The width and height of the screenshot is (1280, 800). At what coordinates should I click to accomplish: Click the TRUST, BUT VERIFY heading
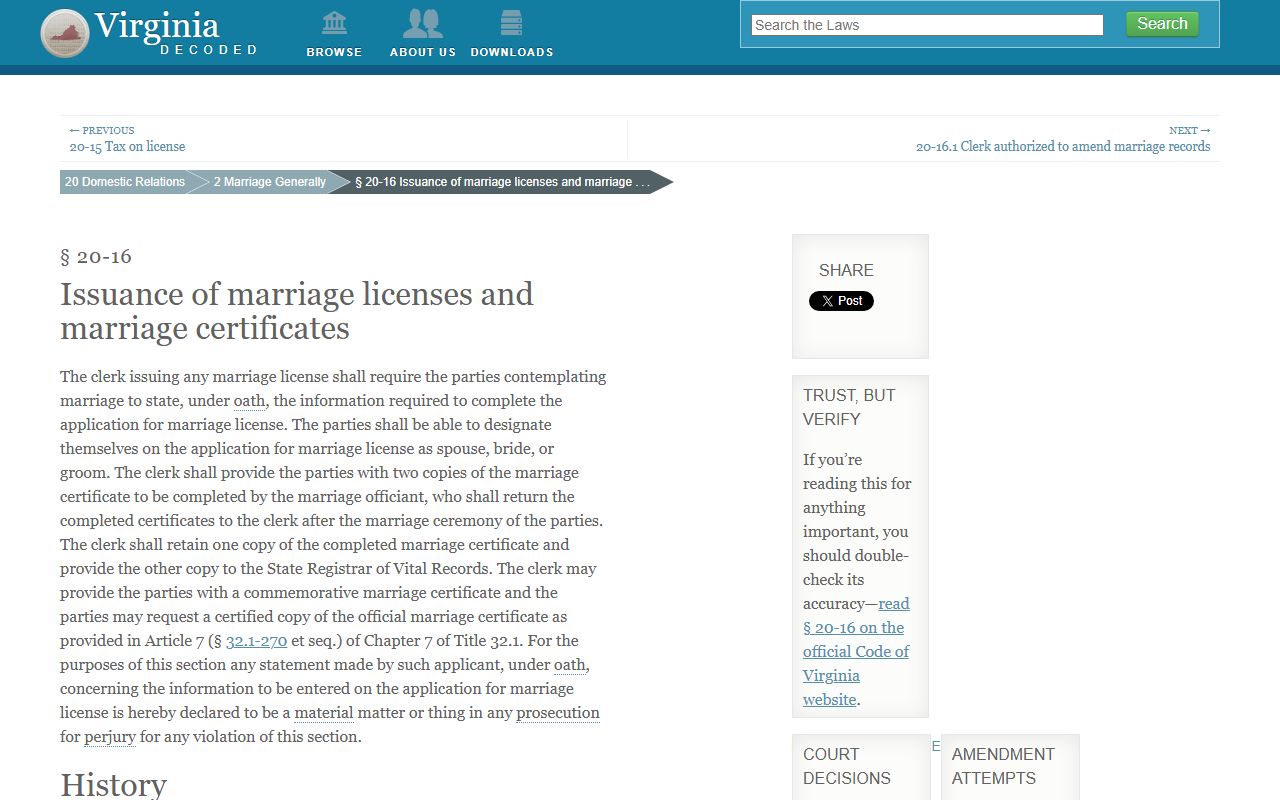849,407
